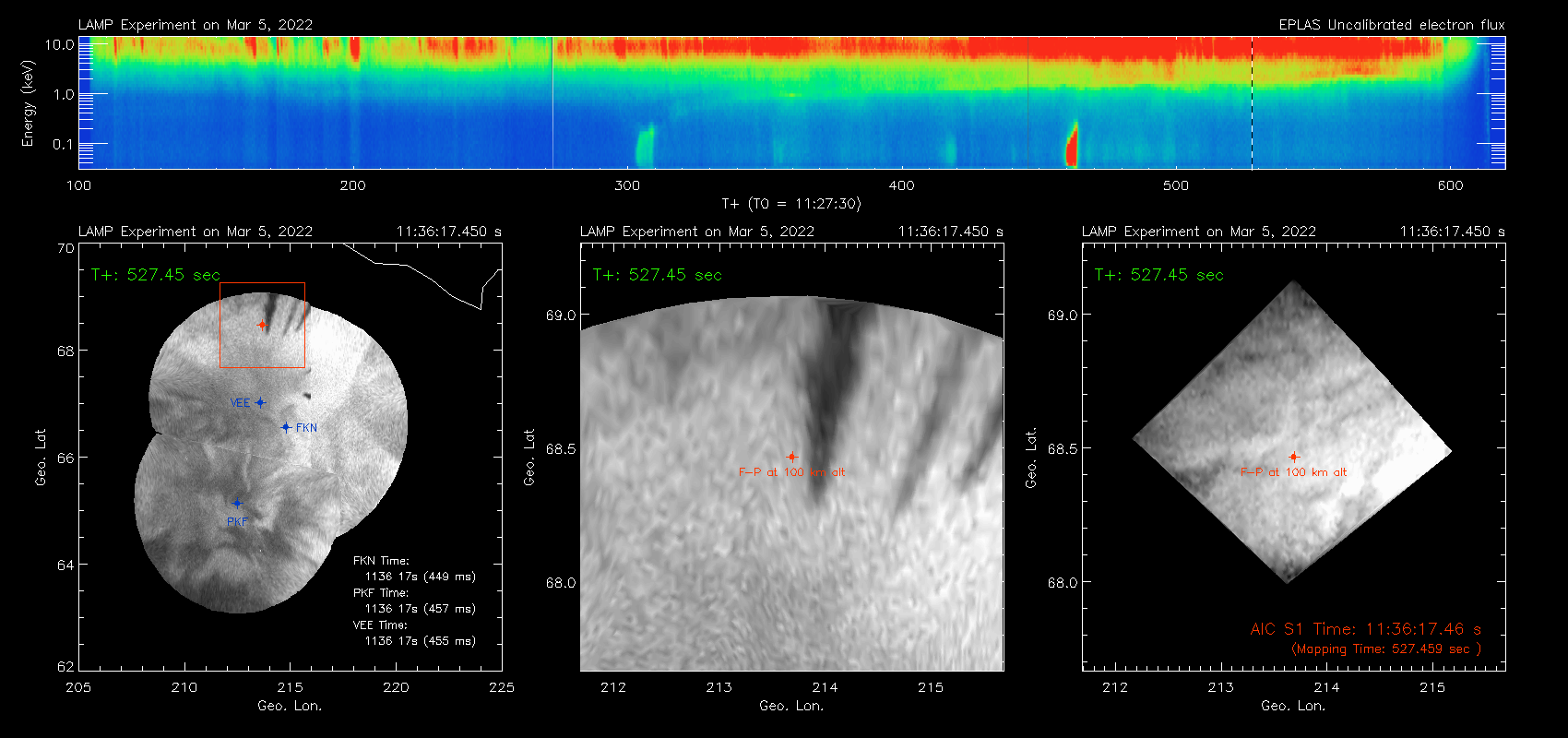Click the '220' longitude tick on left map

point(396,687)
